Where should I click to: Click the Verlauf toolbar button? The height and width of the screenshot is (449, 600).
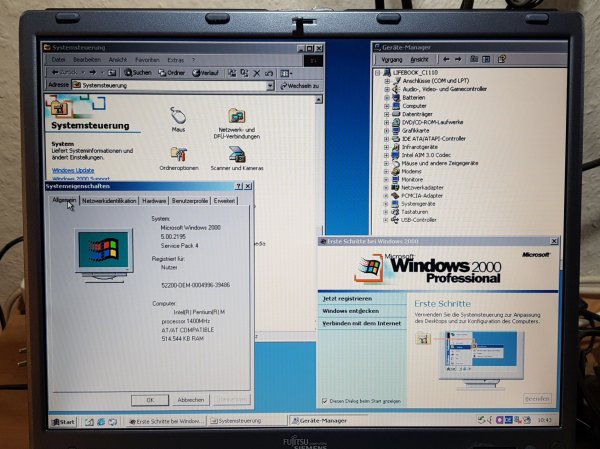point(205,72)
